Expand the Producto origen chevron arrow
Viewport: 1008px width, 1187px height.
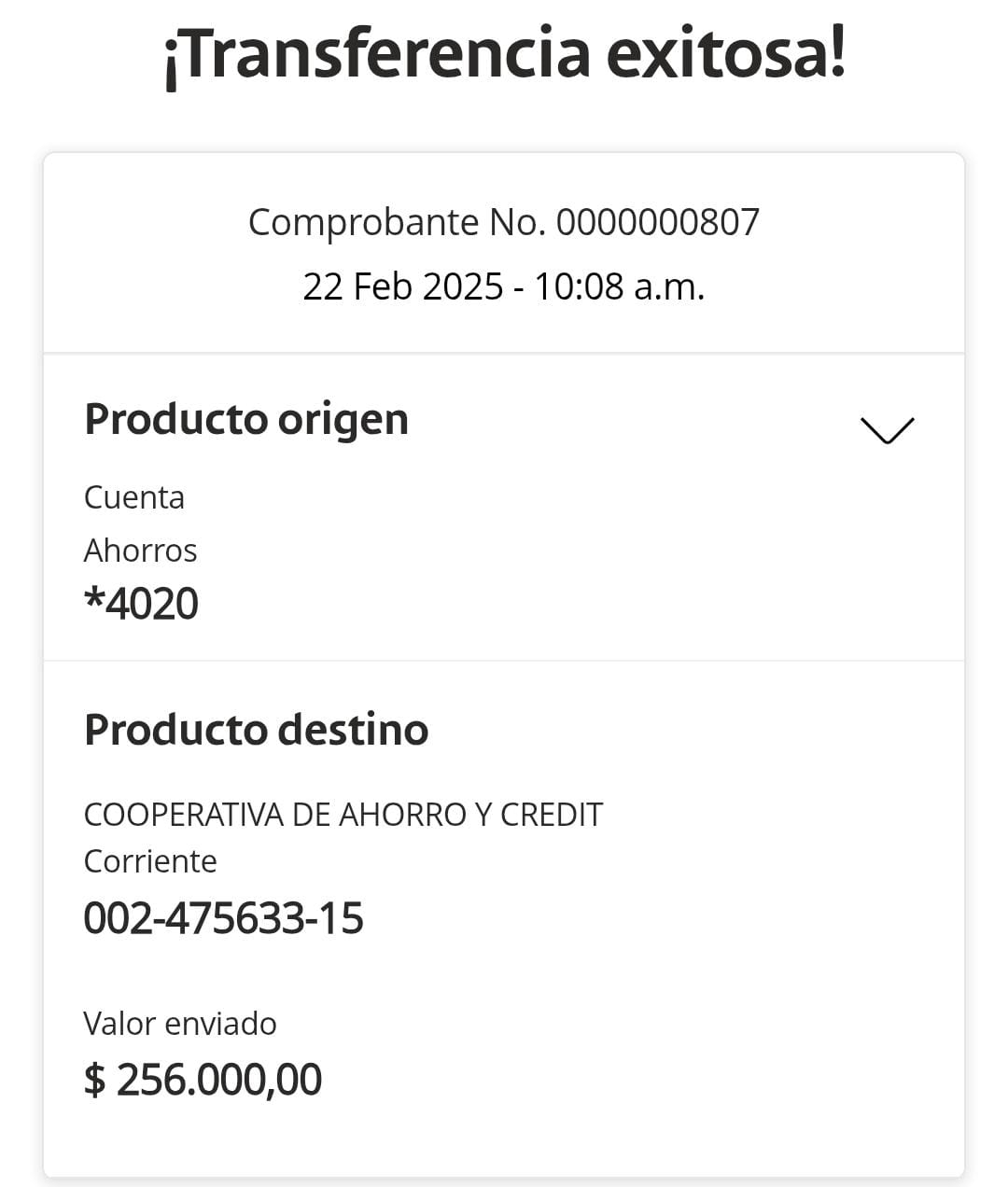coord(886,429)
